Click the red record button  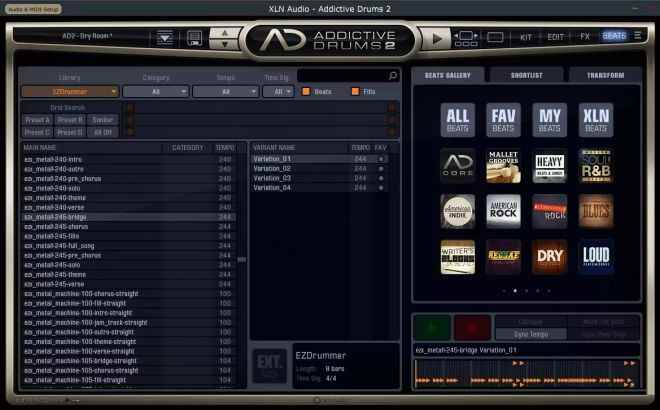472,327
